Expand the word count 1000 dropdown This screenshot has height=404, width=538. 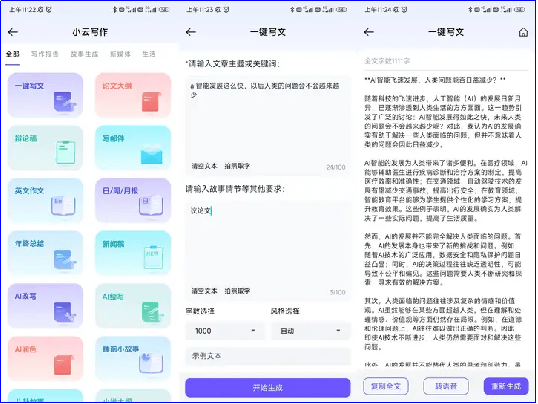point(225,331)
